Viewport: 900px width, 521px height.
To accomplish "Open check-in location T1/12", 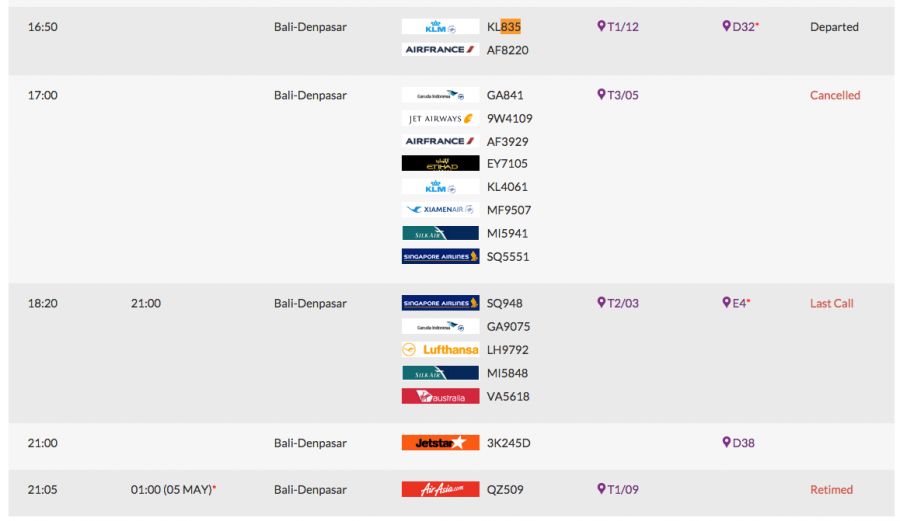I will coord(618,27).
